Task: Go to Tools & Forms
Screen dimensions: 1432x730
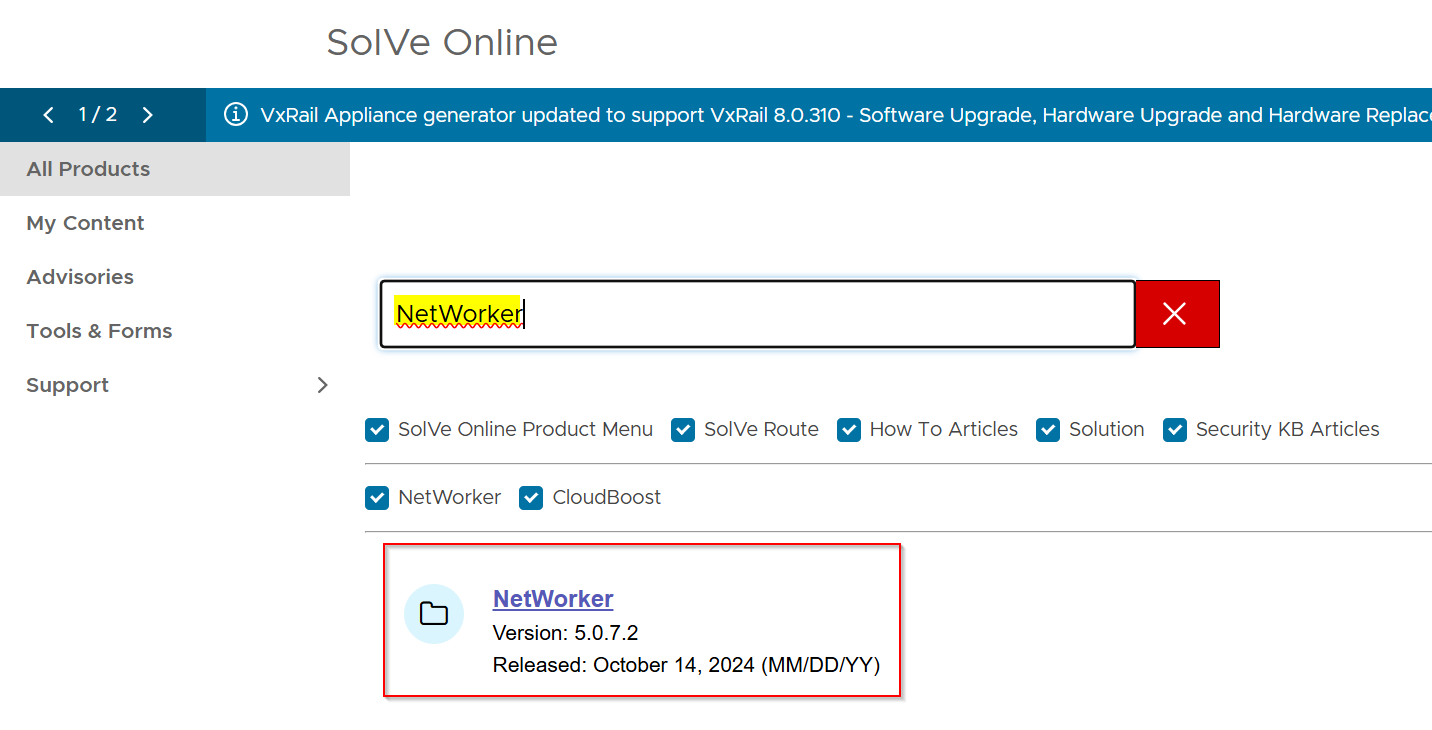Action: point(99,331)
